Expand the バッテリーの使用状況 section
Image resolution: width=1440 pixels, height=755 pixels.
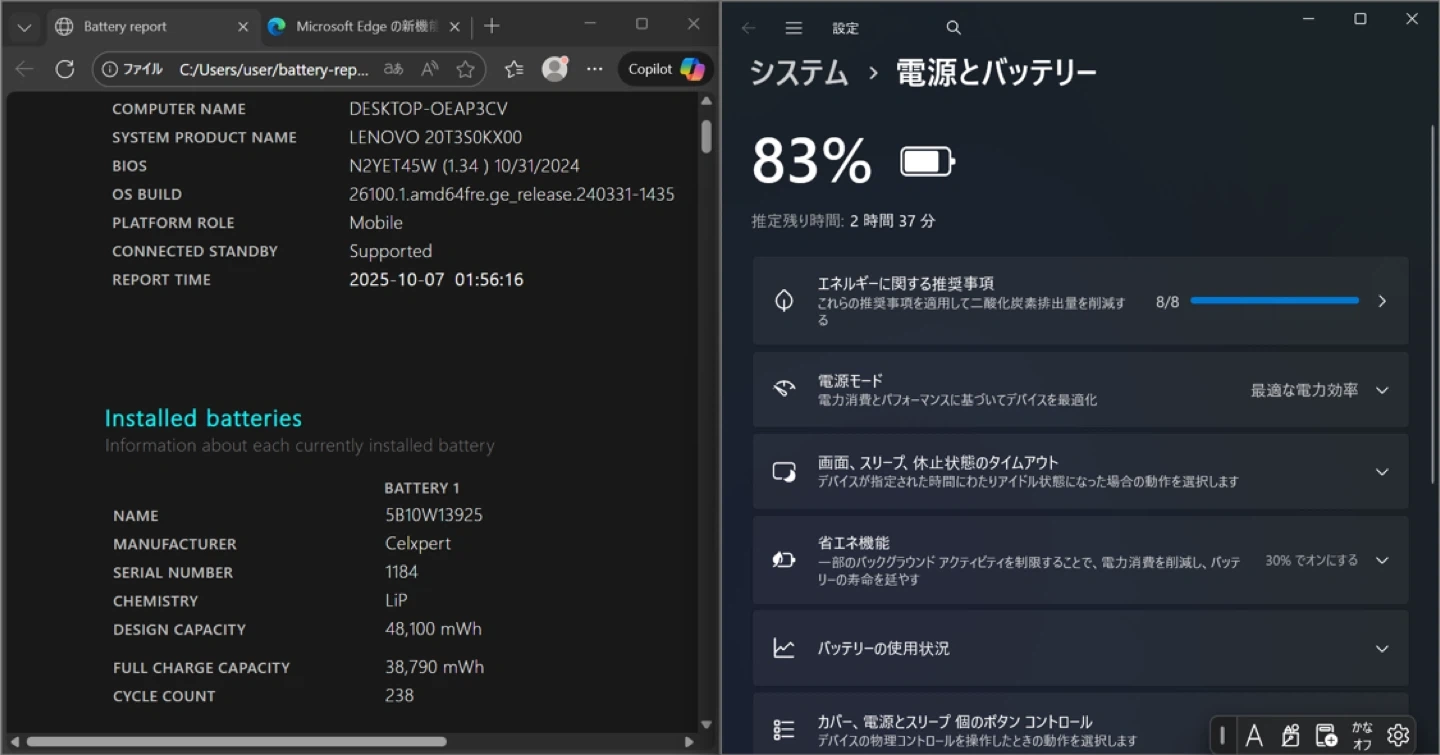tap(1381, 648)
